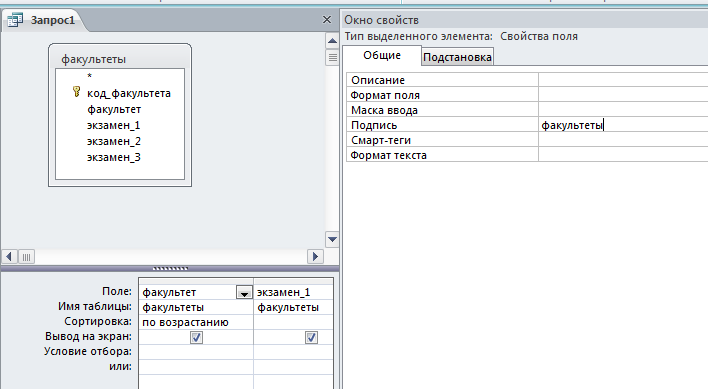
Task: Click the vertical scrollbar thumb grip
Action: [x=332, y=57]
